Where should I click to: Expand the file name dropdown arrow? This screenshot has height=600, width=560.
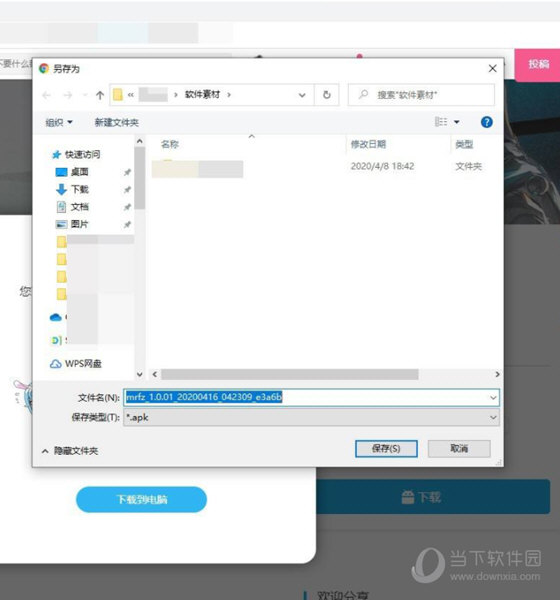click(x=493, y=398)
